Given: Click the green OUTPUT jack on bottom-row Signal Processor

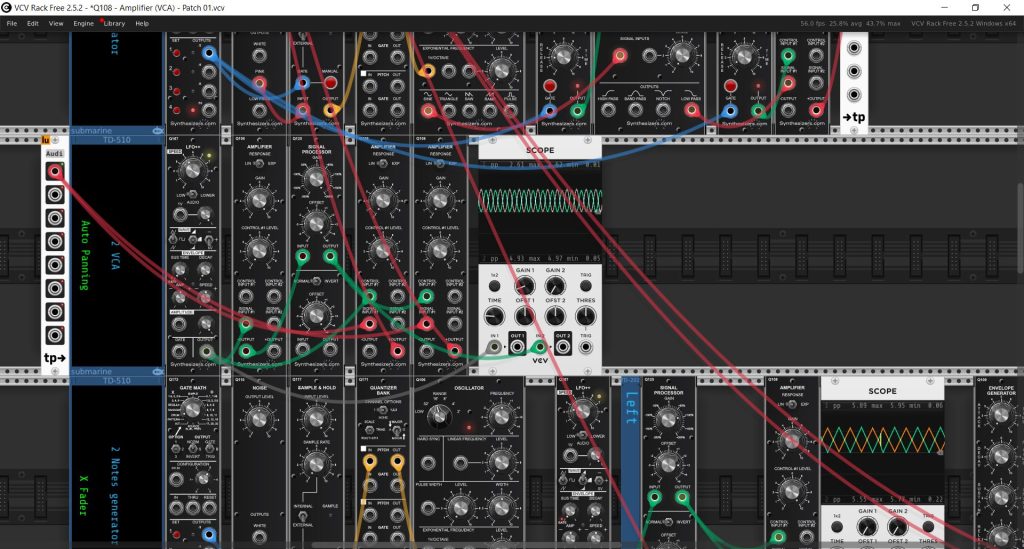Looking at the screenshot, I should click(682, 498).
